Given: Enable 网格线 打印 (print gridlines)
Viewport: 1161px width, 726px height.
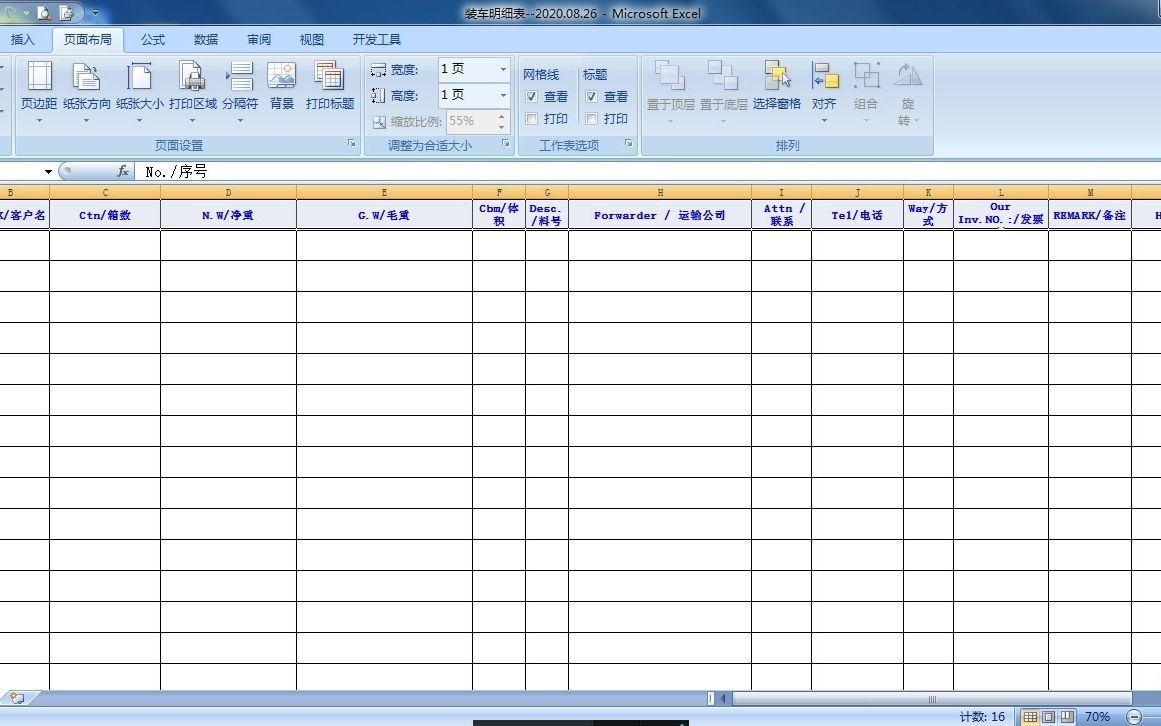Looking at the screenshot, I should (531, 119).
